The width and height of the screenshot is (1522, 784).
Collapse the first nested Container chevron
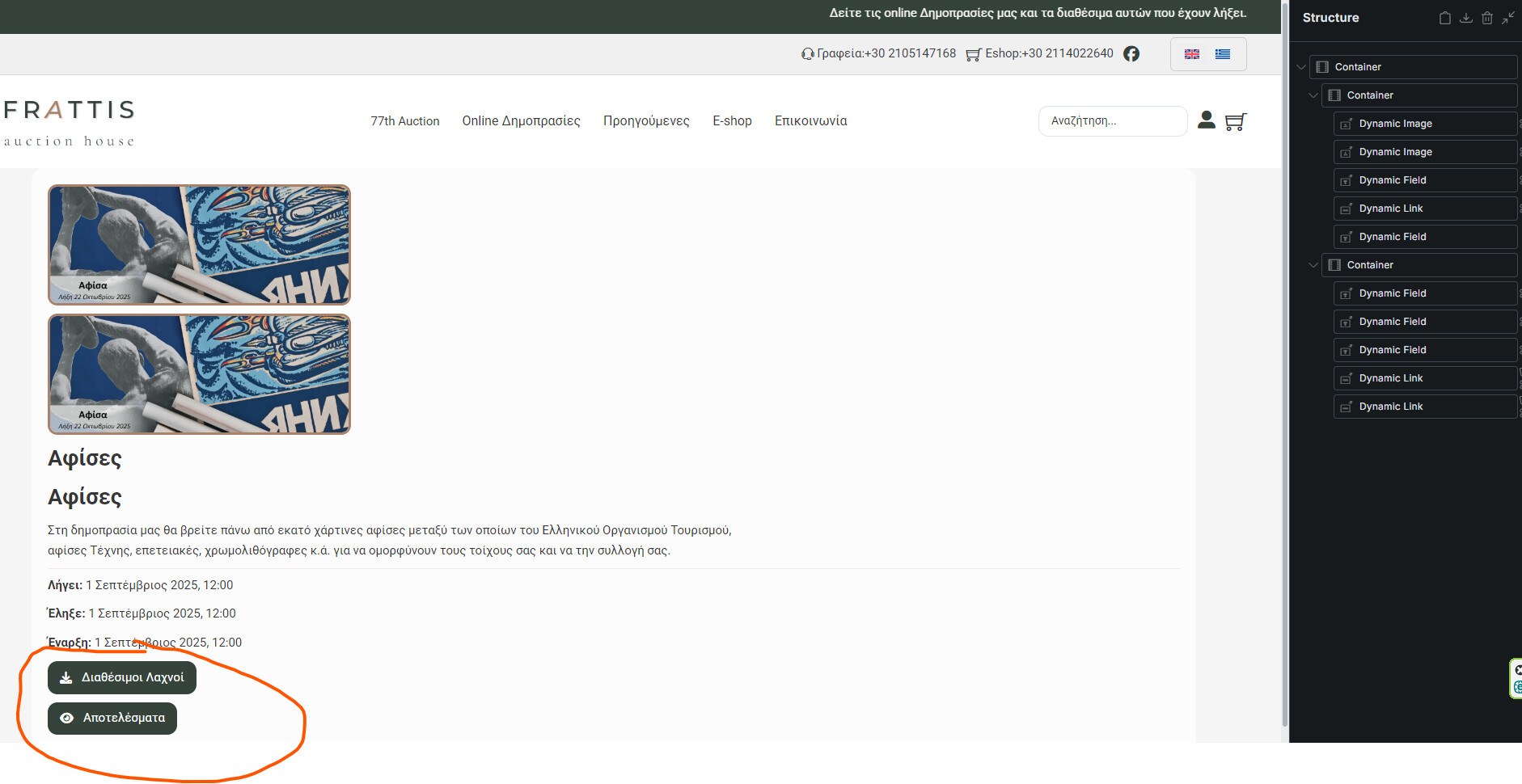coord(1313,95)
